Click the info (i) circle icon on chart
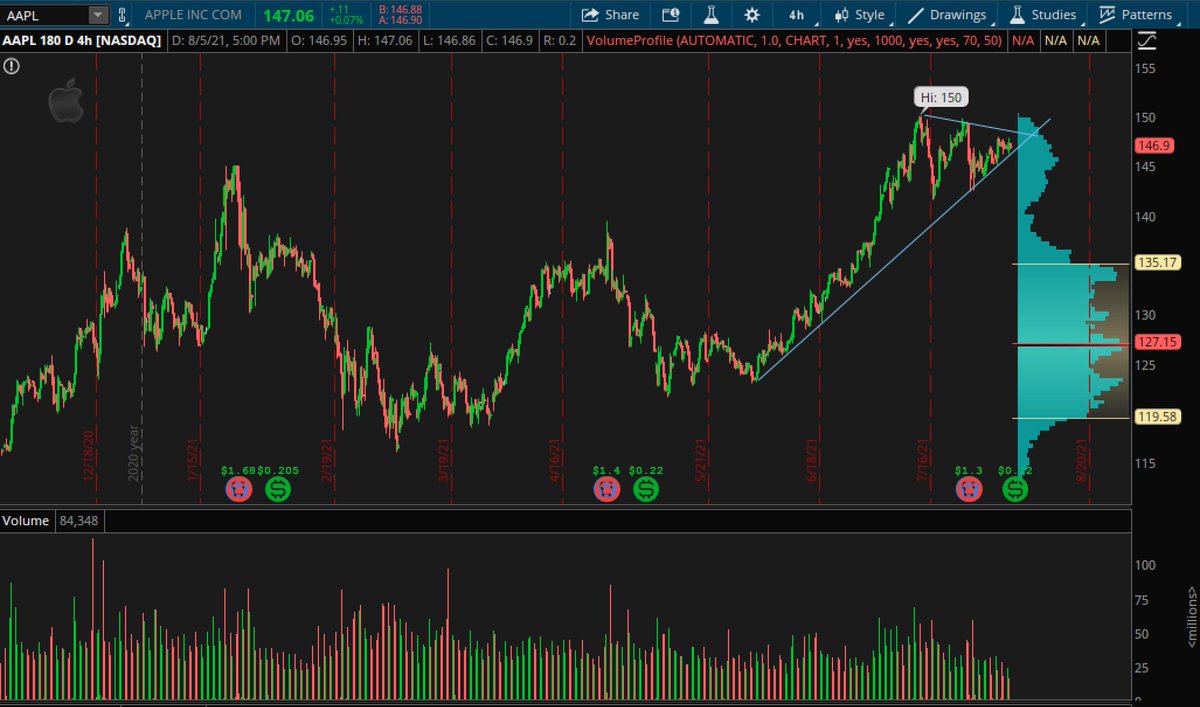Screen dimensions: 1200x707 click(x=11, y=67)
